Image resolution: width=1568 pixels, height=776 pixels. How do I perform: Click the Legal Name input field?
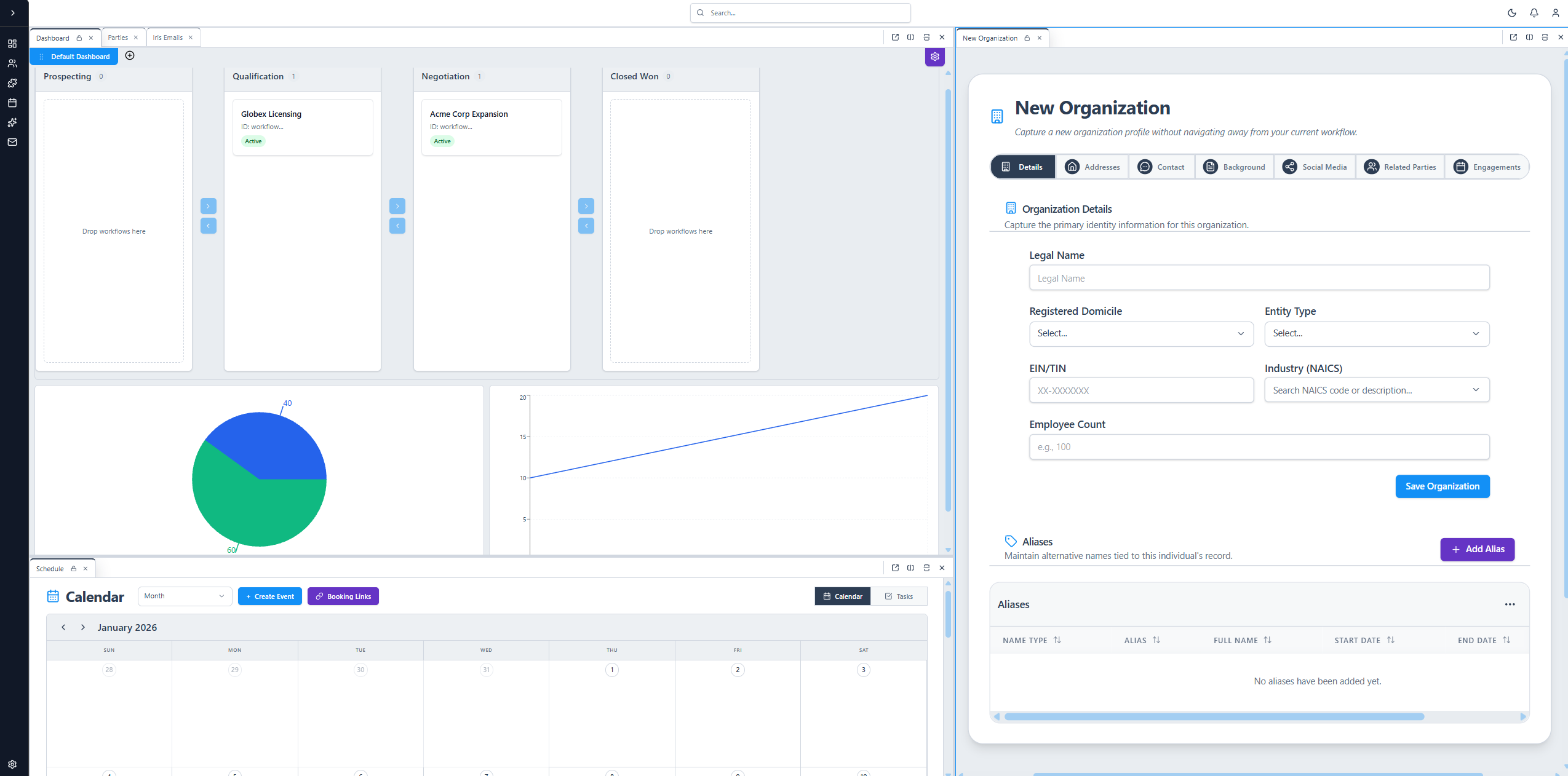1258,278
